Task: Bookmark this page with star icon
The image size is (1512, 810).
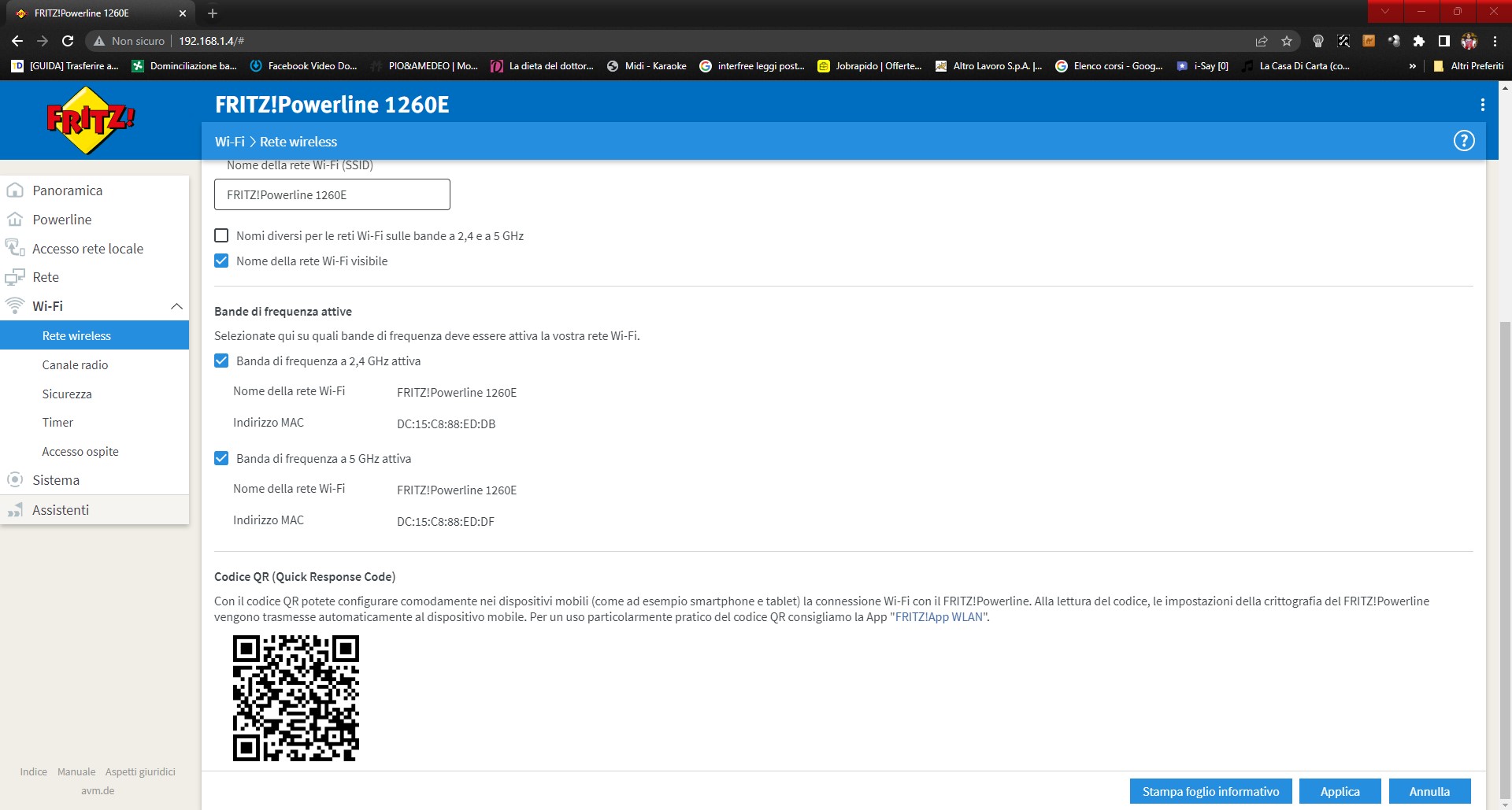Action: [1287, 41]
